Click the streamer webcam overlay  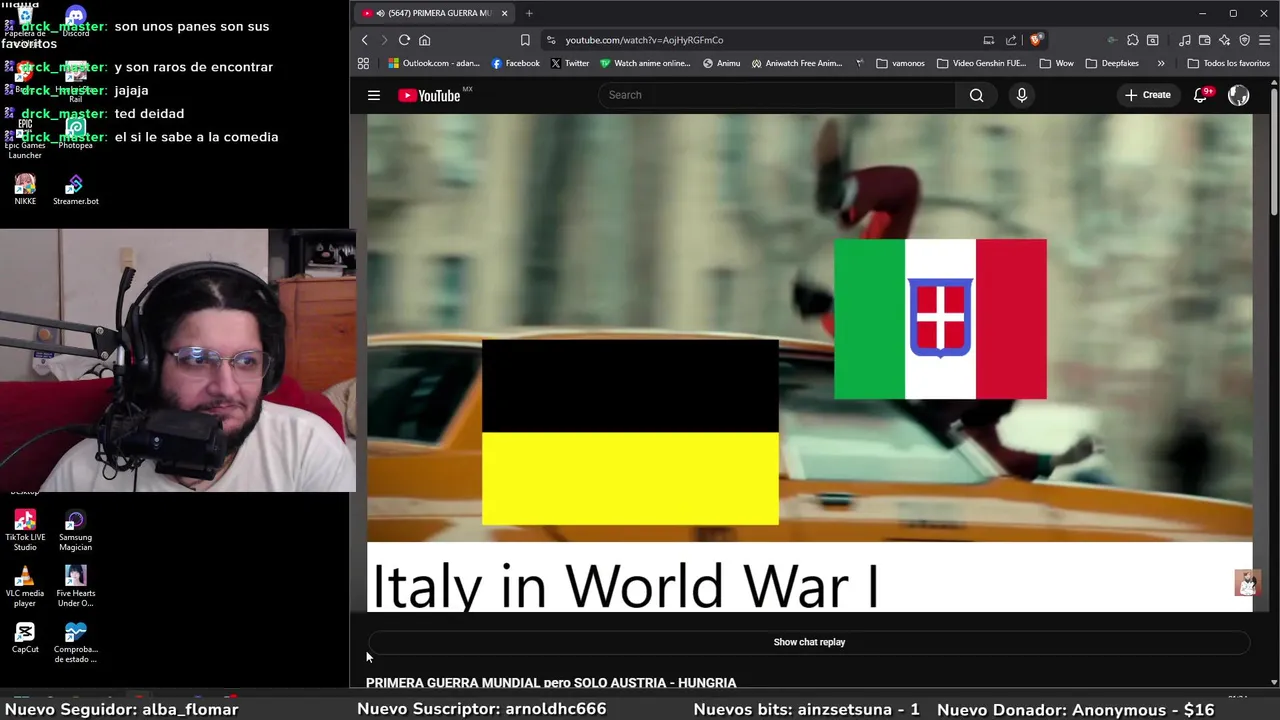178,360
